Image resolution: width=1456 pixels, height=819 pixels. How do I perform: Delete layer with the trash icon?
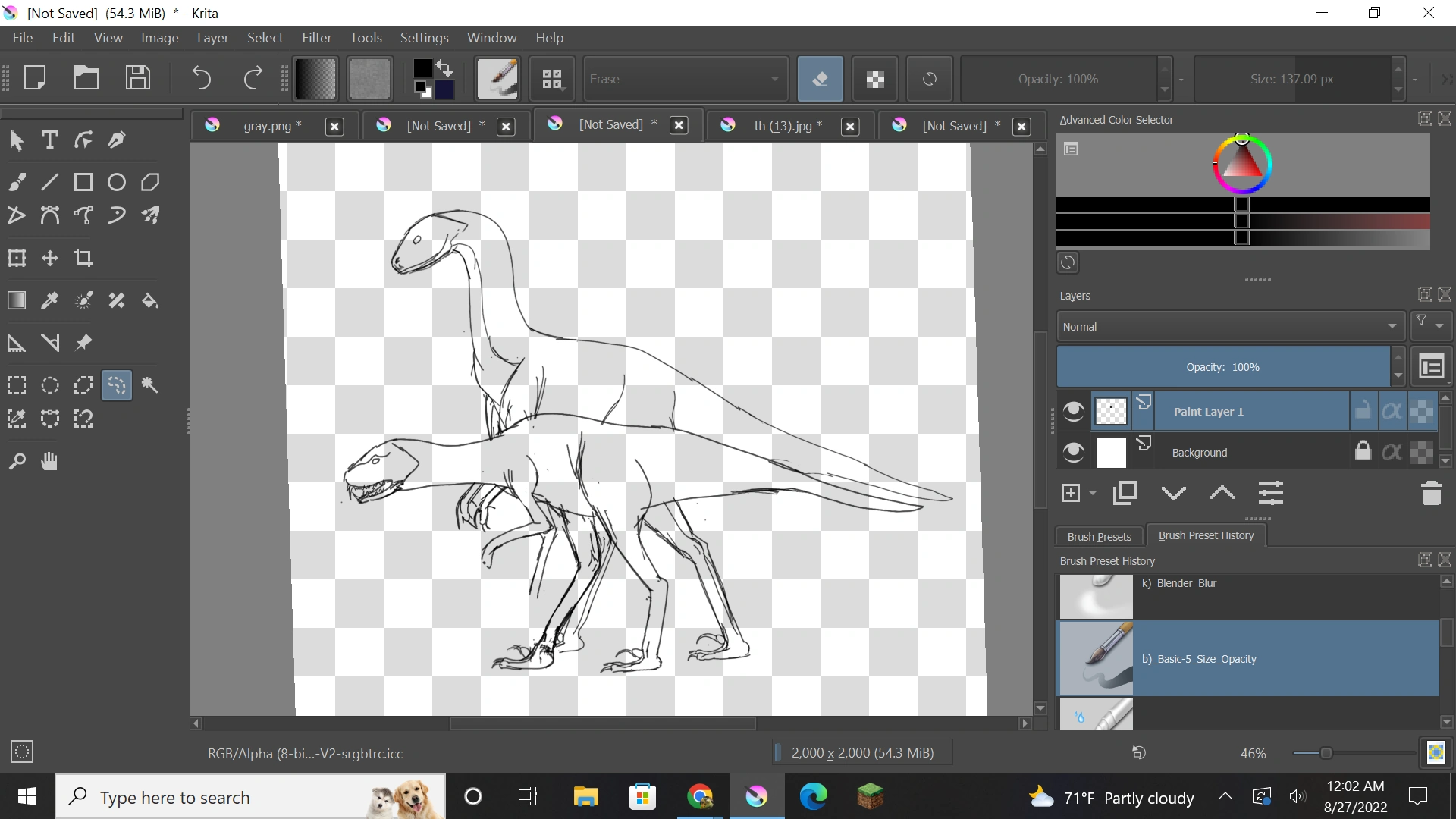coord(1431,494)
